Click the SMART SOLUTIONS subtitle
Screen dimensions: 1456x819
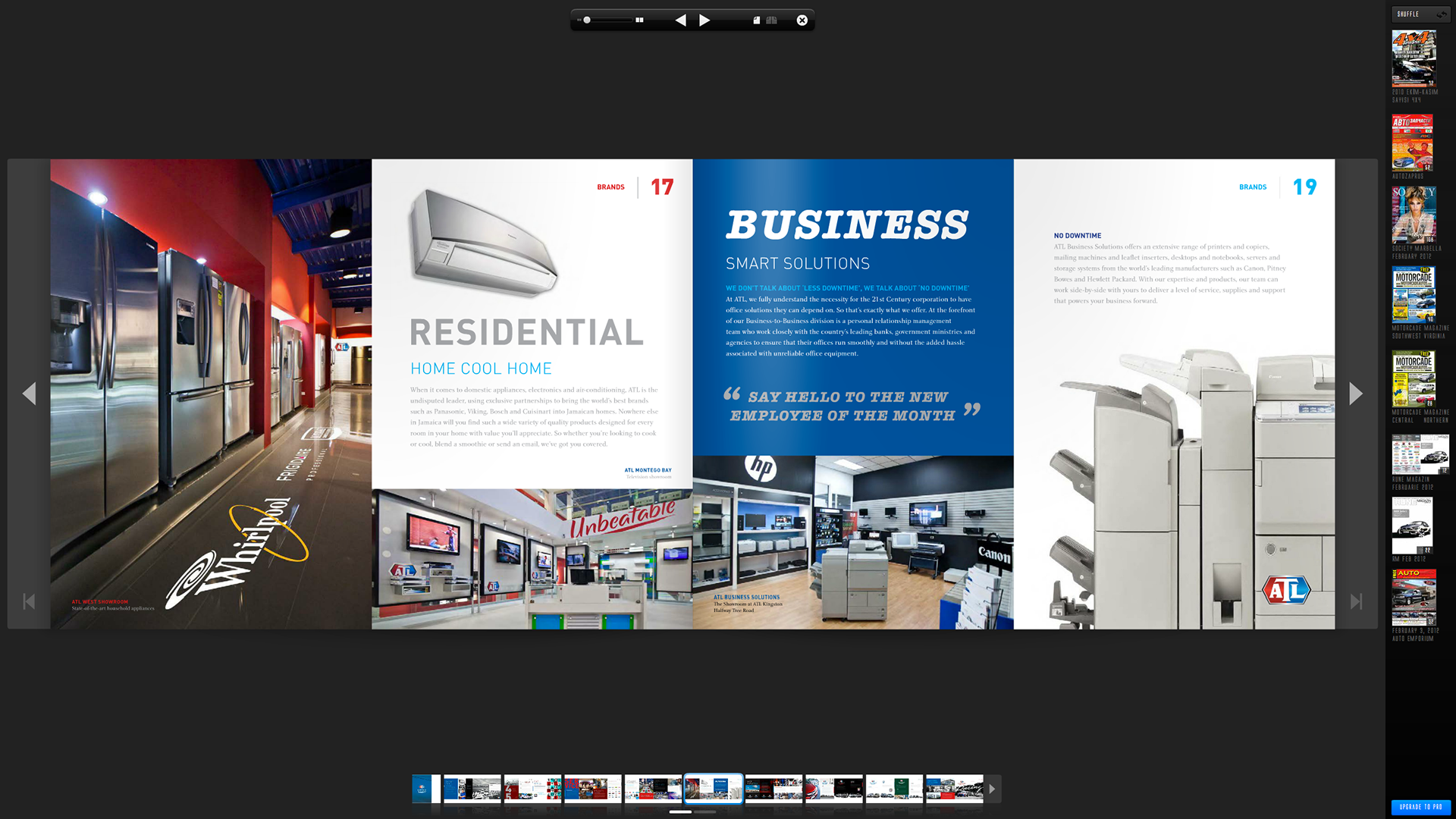798,263
